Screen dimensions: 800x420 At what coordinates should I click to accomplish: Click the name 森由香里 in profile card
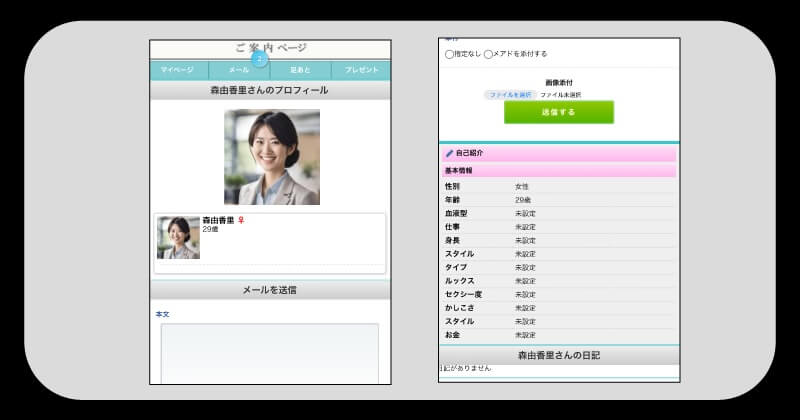click(x=218, y=220)
